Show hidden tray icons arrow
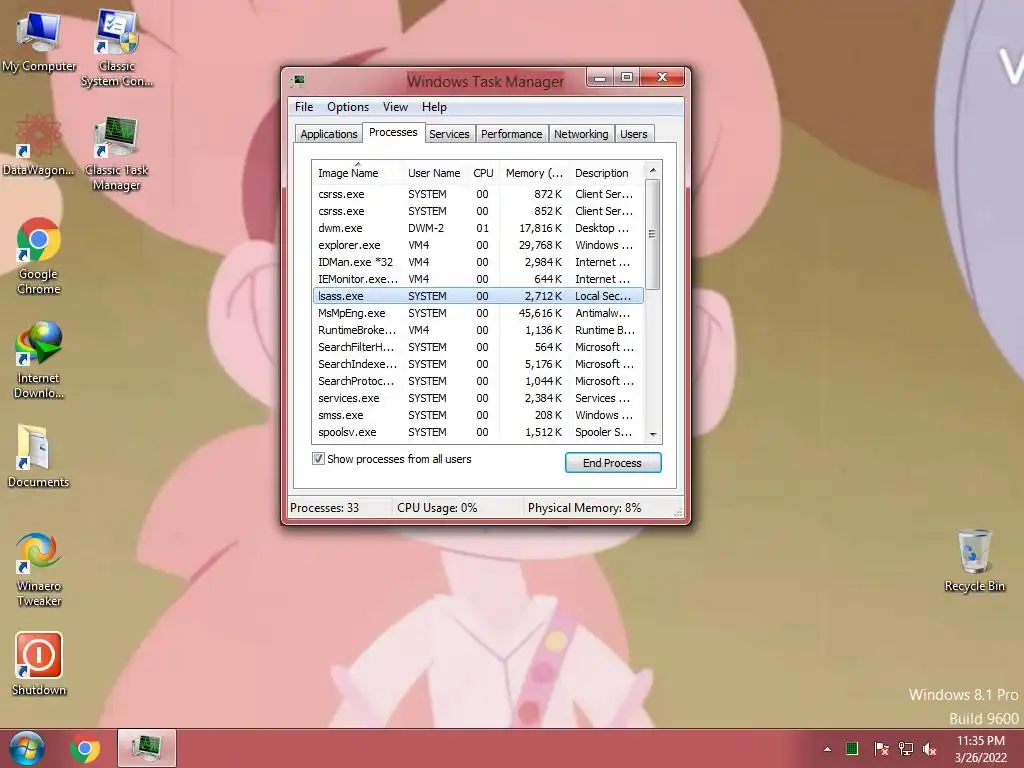1024x768 pixels. pos(827,749)
